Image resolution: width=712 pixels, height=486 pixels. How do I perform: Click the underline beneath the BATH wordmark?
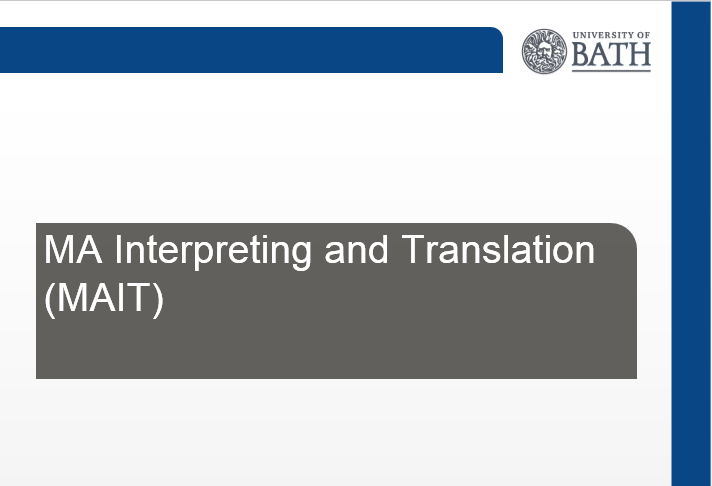point(611,70)
